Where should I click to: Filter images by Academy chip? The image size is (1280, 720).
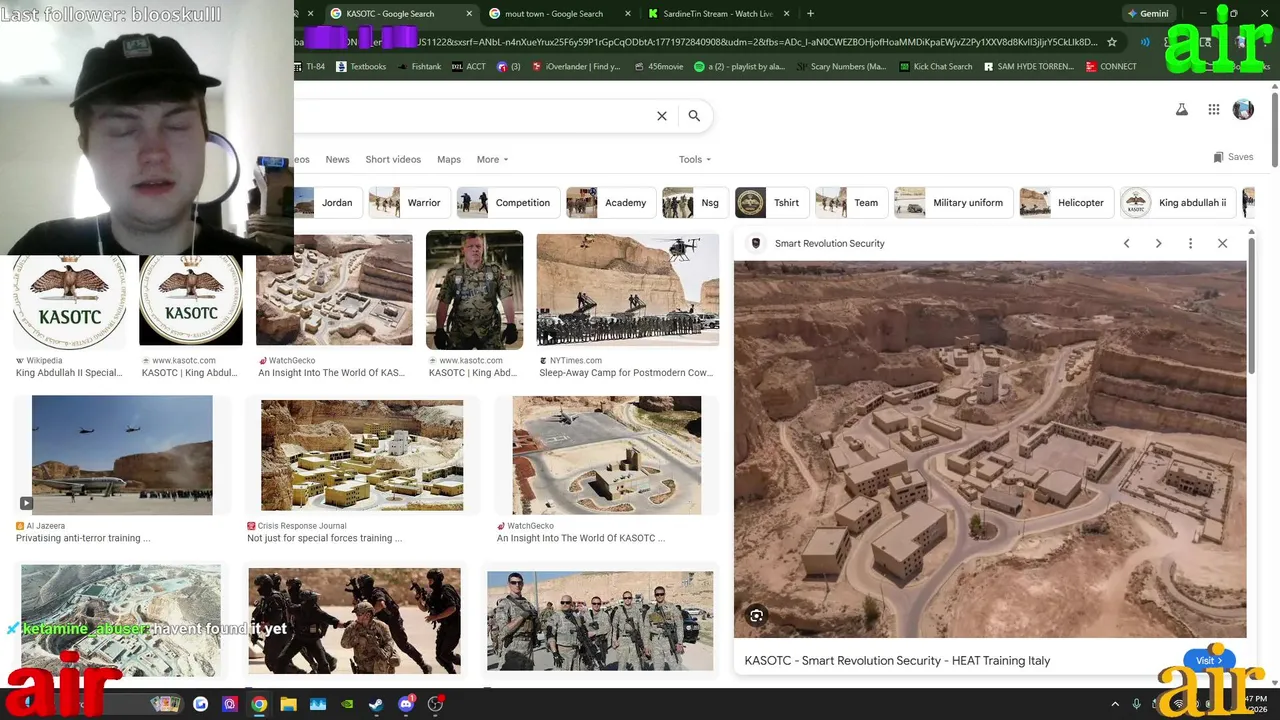tap(609, 203)
